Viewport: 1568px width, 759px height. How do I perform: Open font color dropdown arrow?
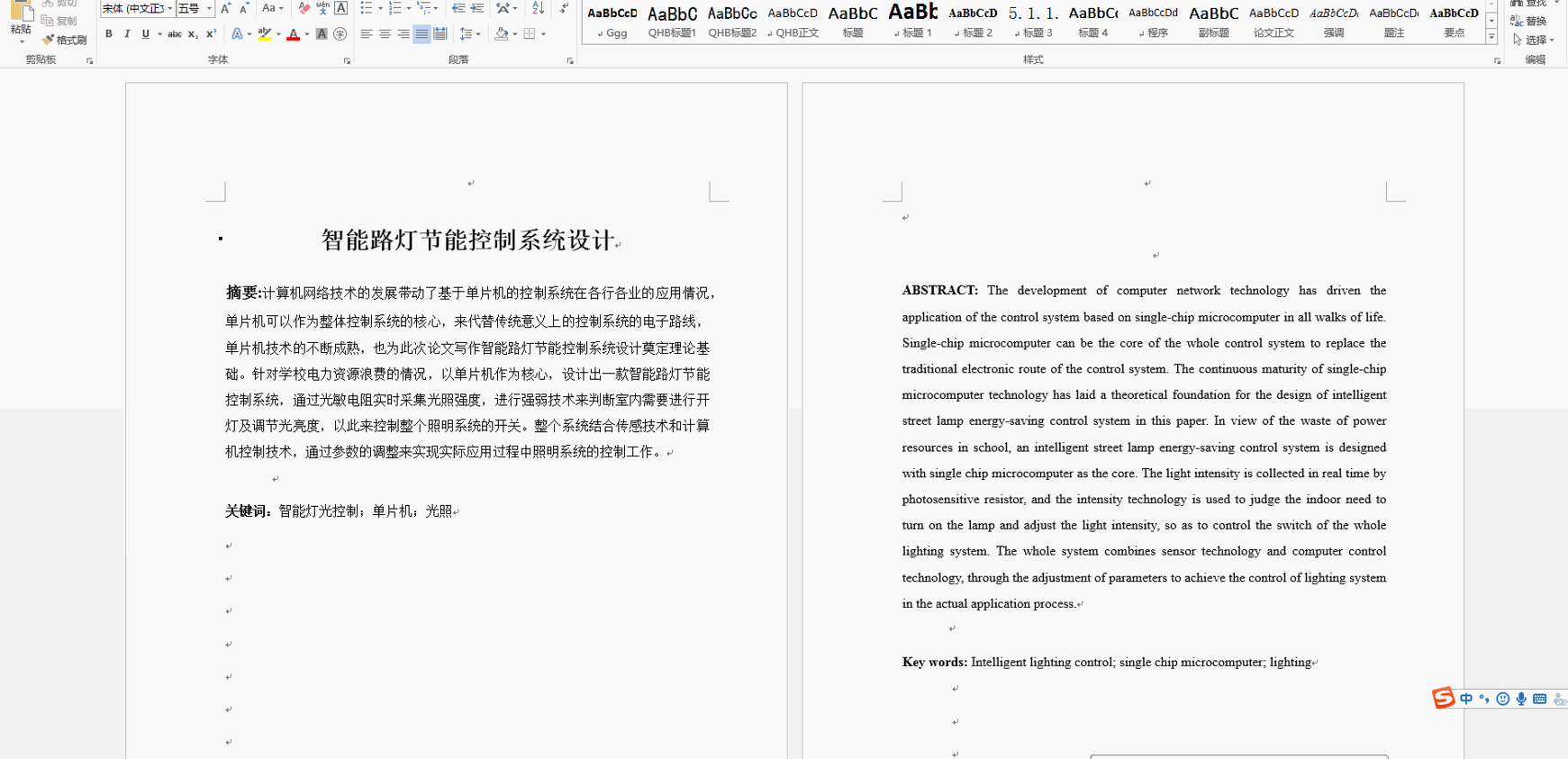pos(307,34)
